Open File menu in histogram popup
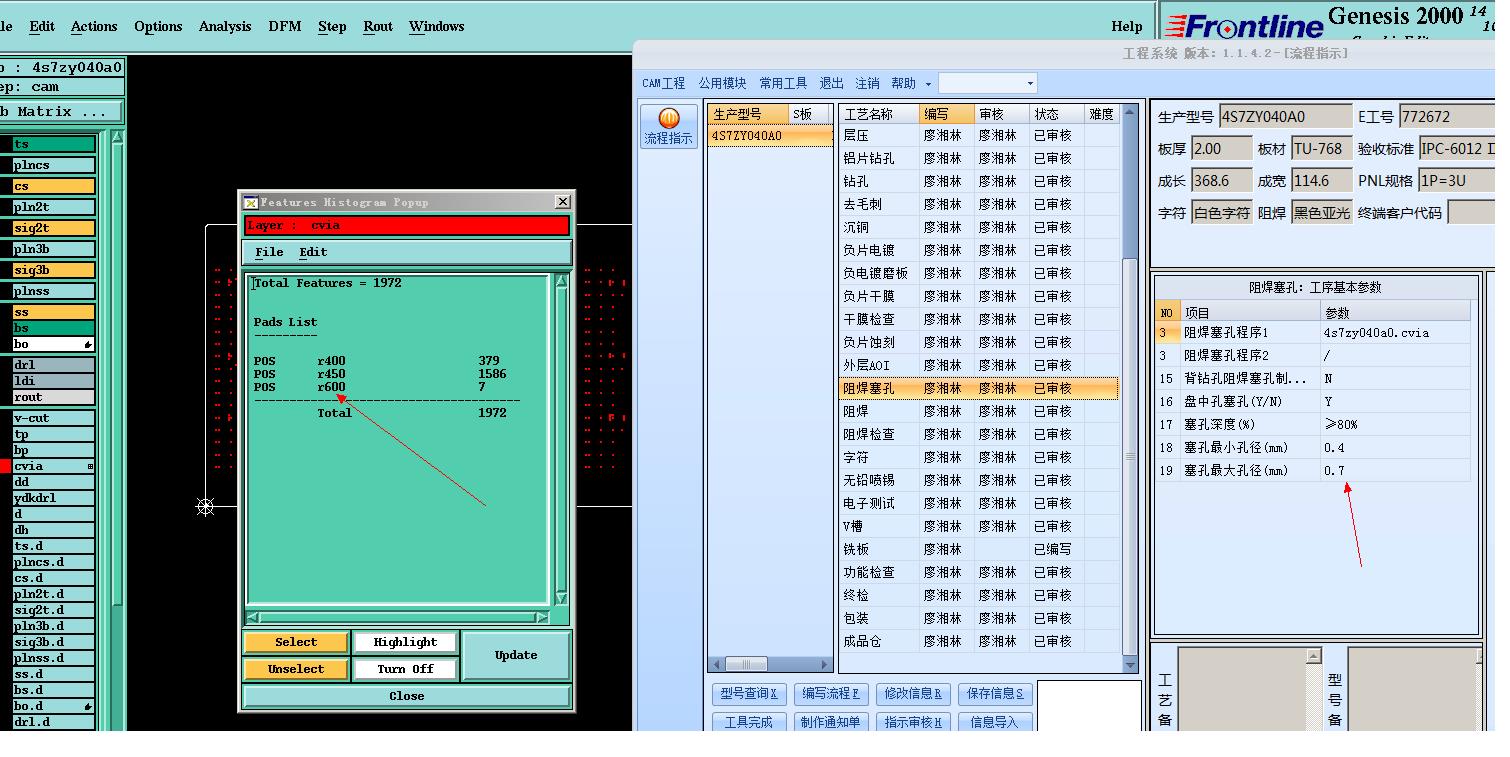The width and height of the screenshot is (1510, 757). click(269, 252)
